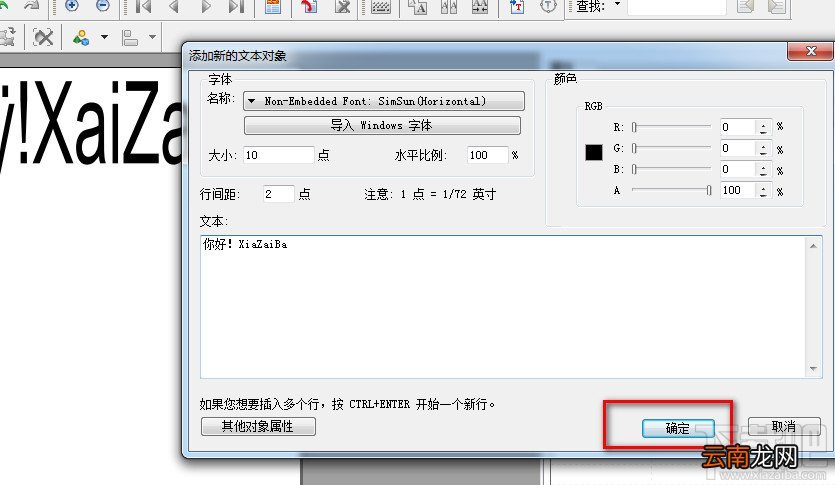Open the 查找 search options dropdown arrow
The image size is (835, 485).
click(618, 4)
